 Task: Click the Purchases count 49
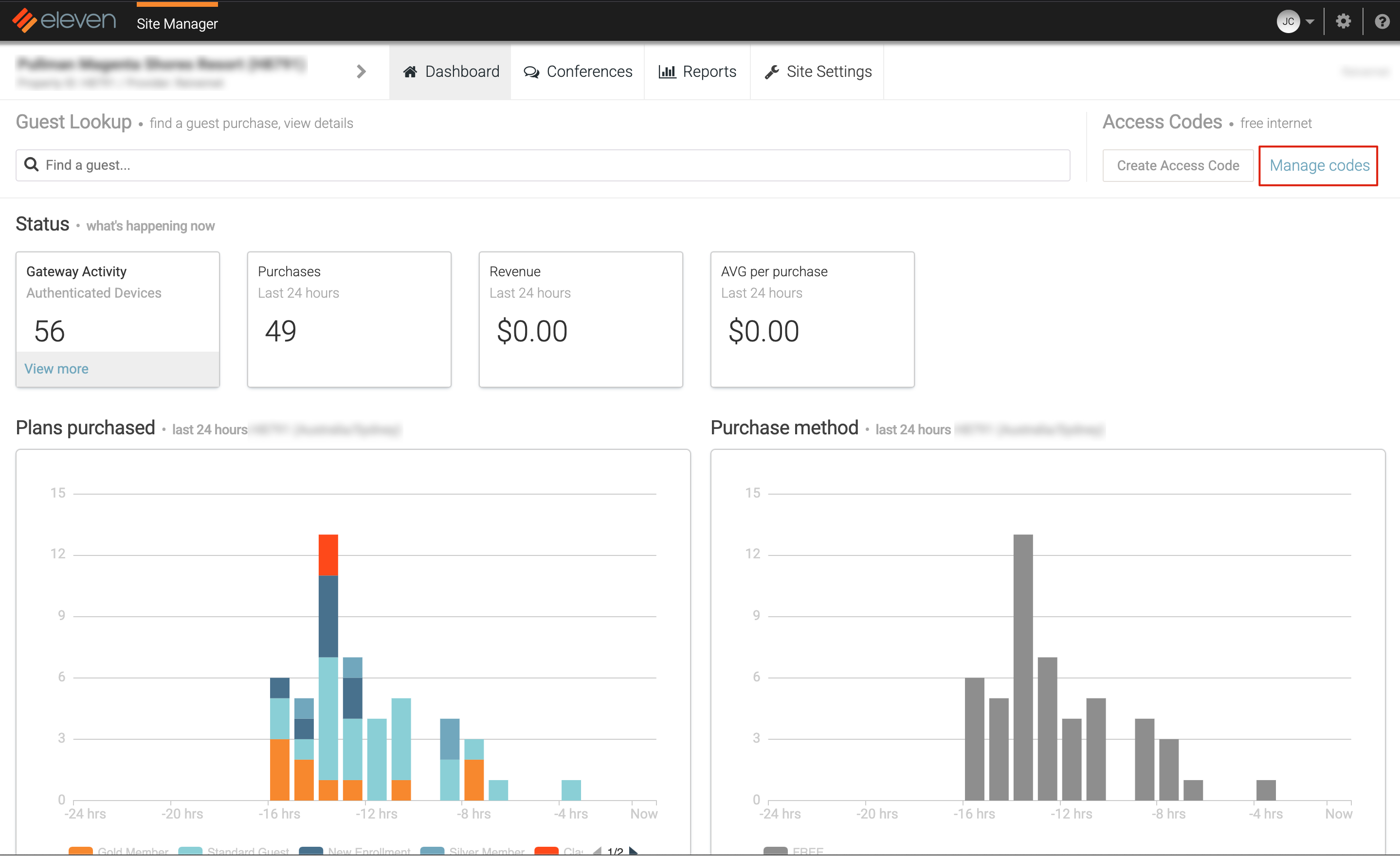click(281, 331)
